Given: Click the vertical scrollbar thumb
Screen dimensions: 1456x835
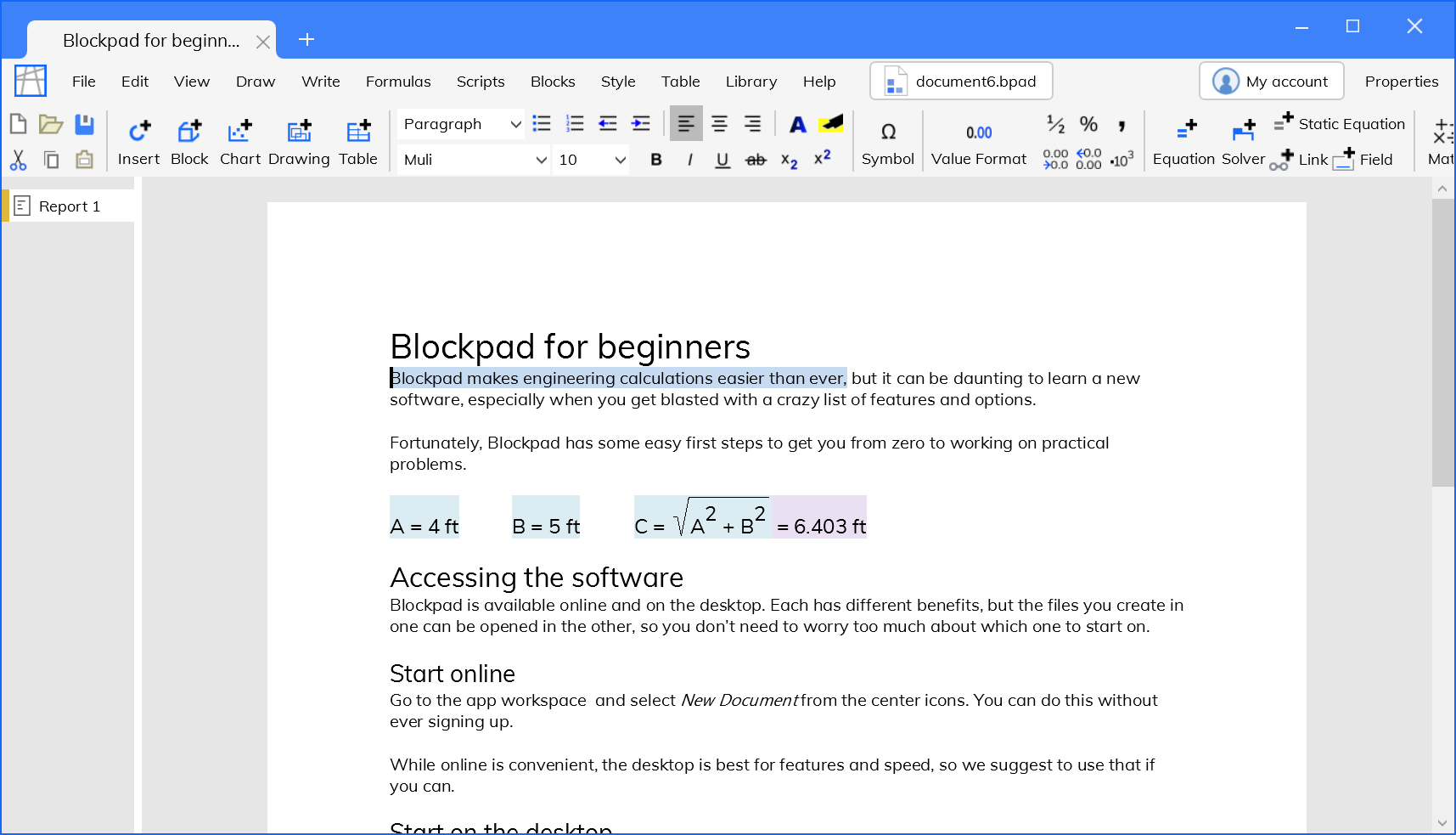Looking at the screenshot, I should [1442, 341].
